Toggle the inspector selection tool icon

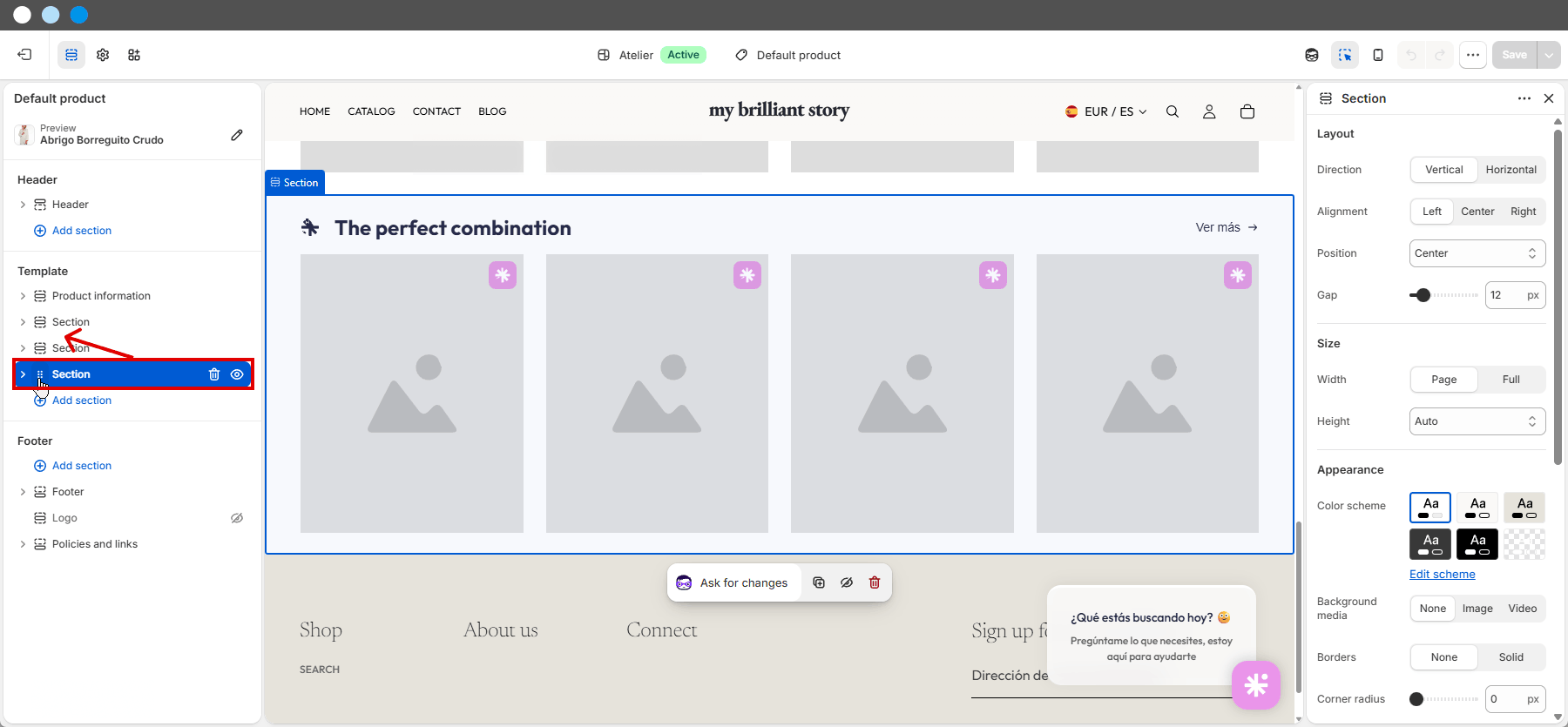click(1345, 55)
